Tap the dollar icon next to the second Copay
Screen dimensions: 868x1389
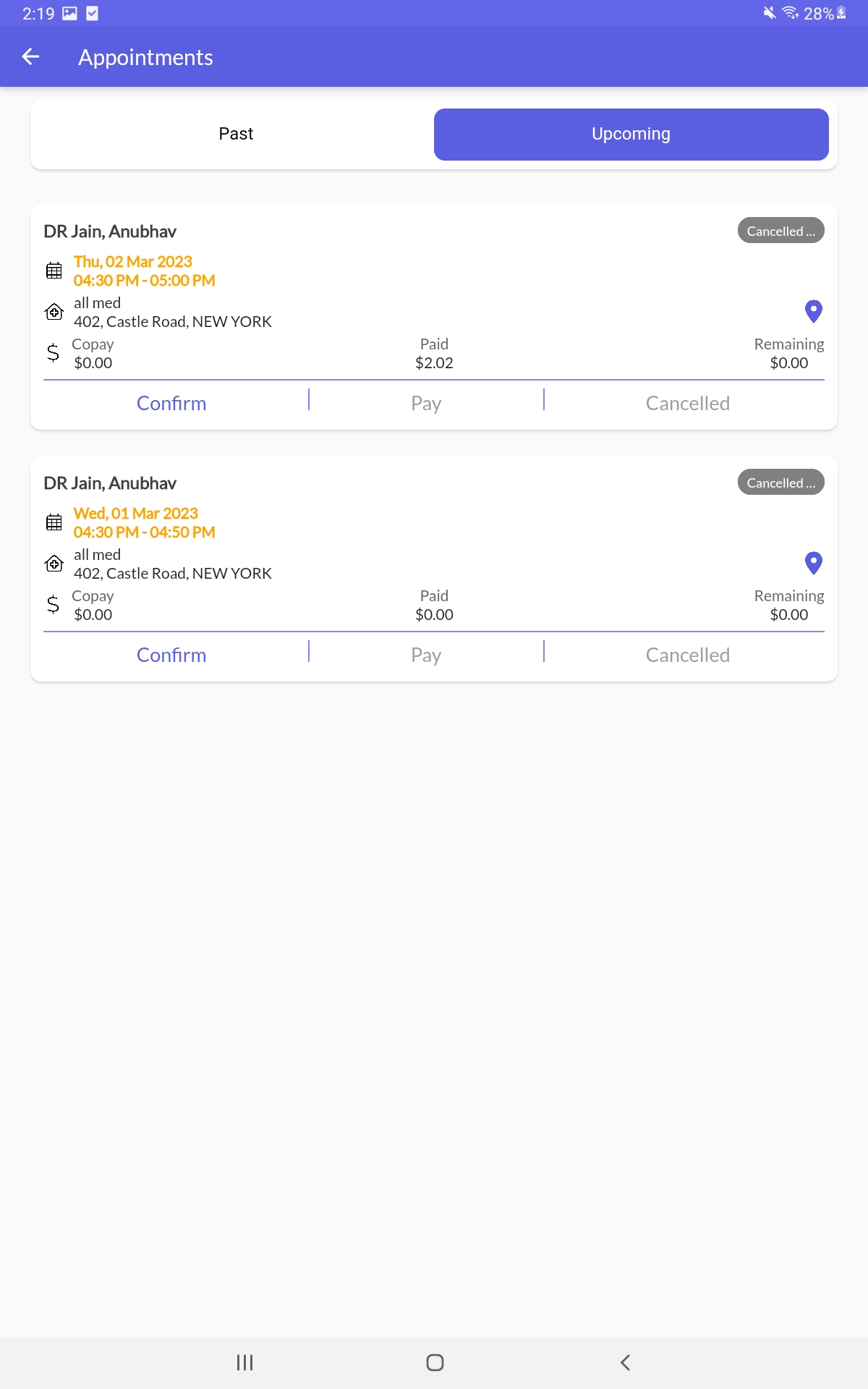click(x=53, y=605)
